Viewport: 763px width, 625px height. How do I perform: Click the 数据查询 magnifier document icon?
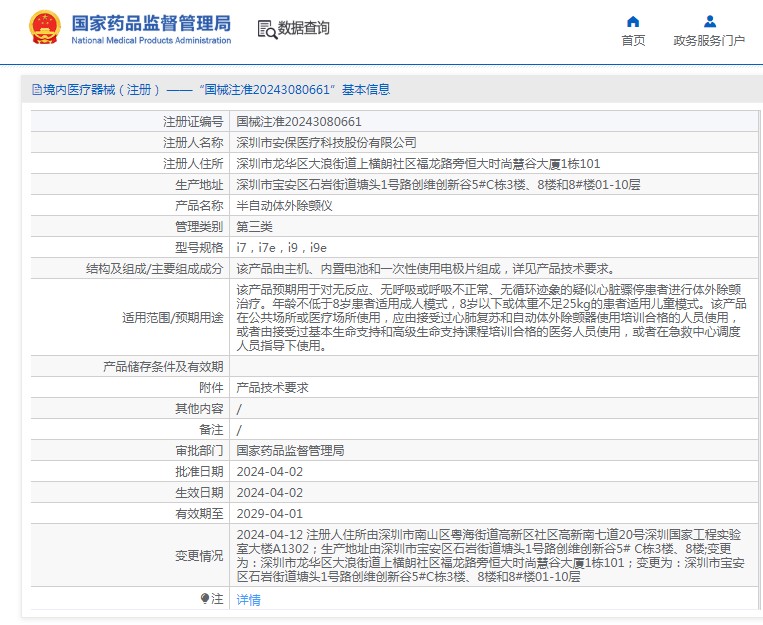[266, 30]
